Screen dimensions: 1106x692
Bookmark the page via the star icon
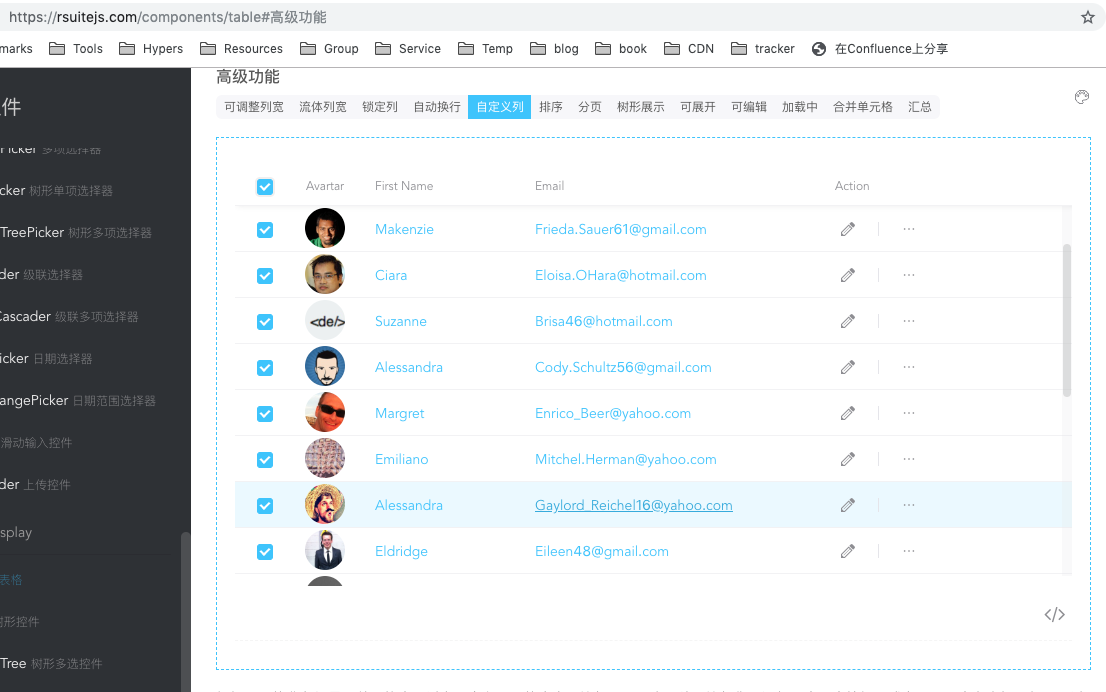click(x=1087, y=17)
